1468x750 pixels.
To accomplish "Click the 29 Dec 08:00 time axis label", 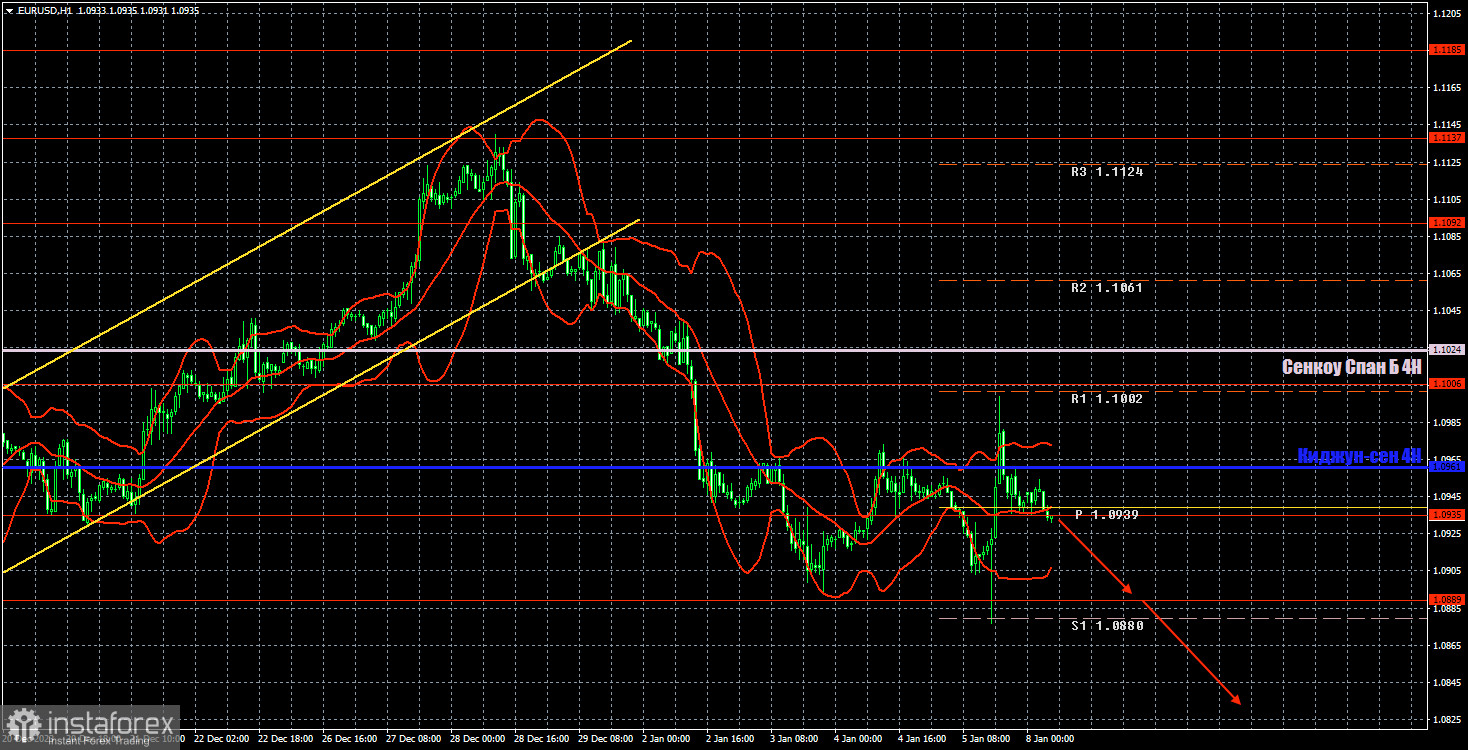I will pyautogui.click(x=604, y=739).
